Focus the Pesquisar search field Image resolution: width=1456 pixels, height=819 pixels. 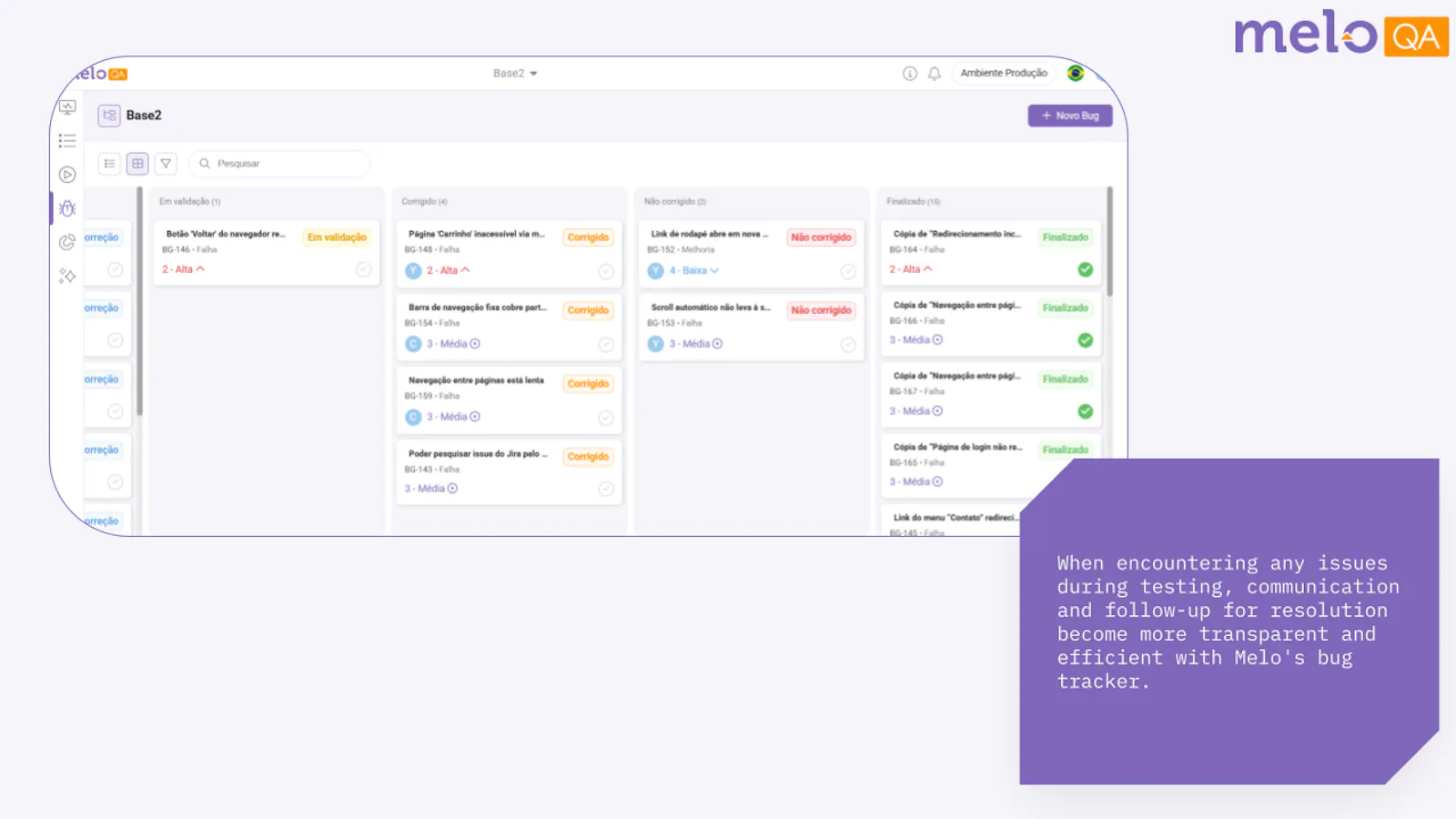(279, 164)
